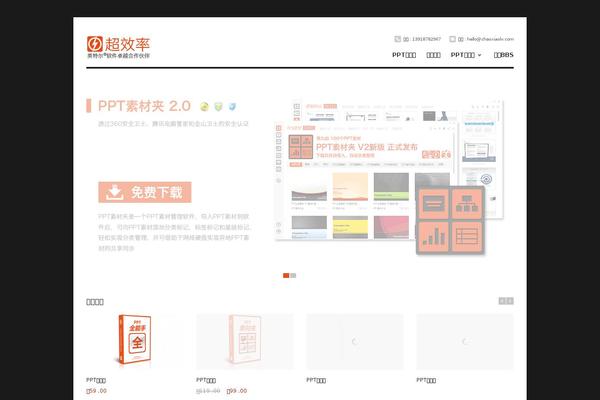Open the third product's PPT title link
600x400 pixels.
point(316,380)
